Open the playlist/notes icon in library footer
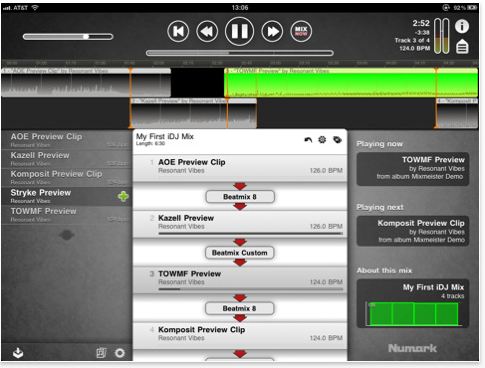 tap(101, 353)
